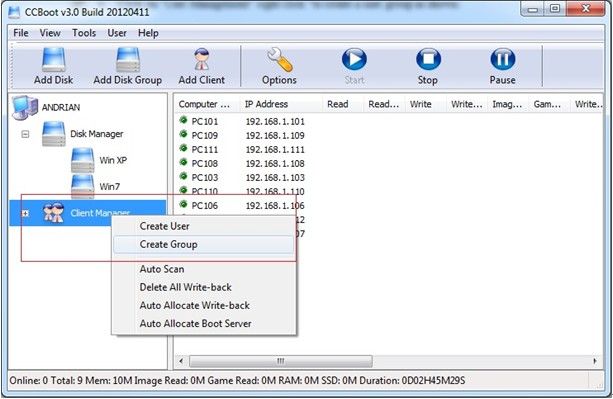Viewport: 613px width, 399px height.
Task: Select IP address 192.168.1.103
Action: click(275, 178)
